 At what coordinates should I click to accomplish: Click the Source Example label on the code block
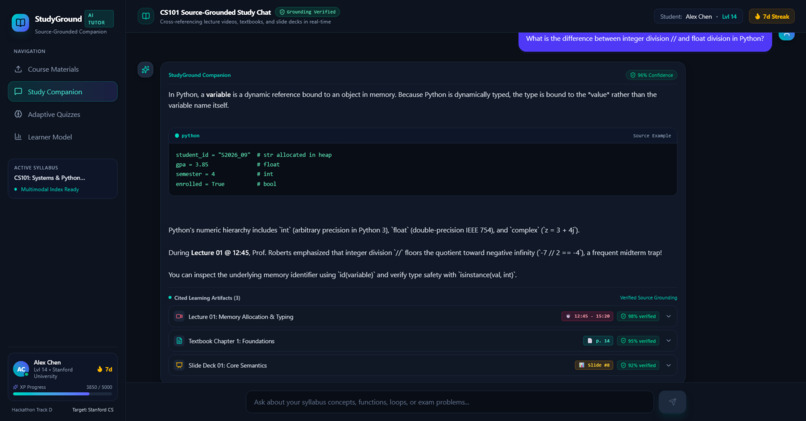652,136
